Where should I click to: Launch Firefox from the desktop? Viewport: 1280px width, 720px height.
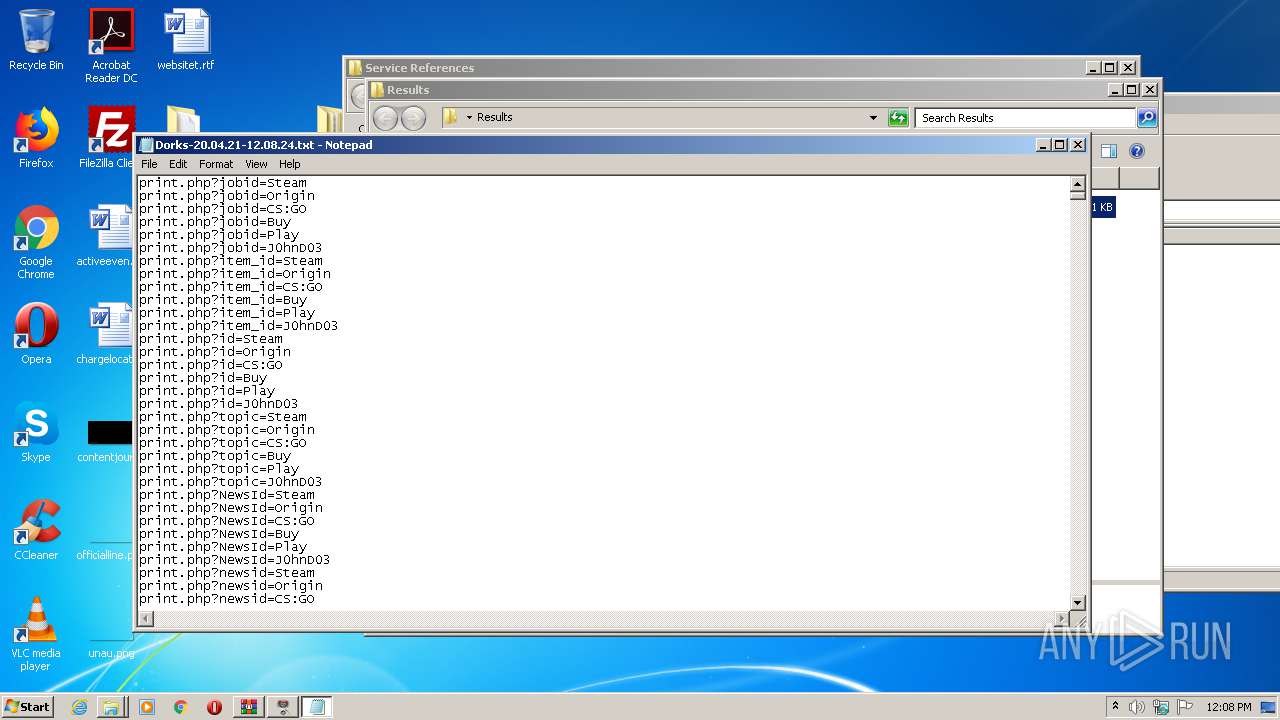click(x=36, y=138)
